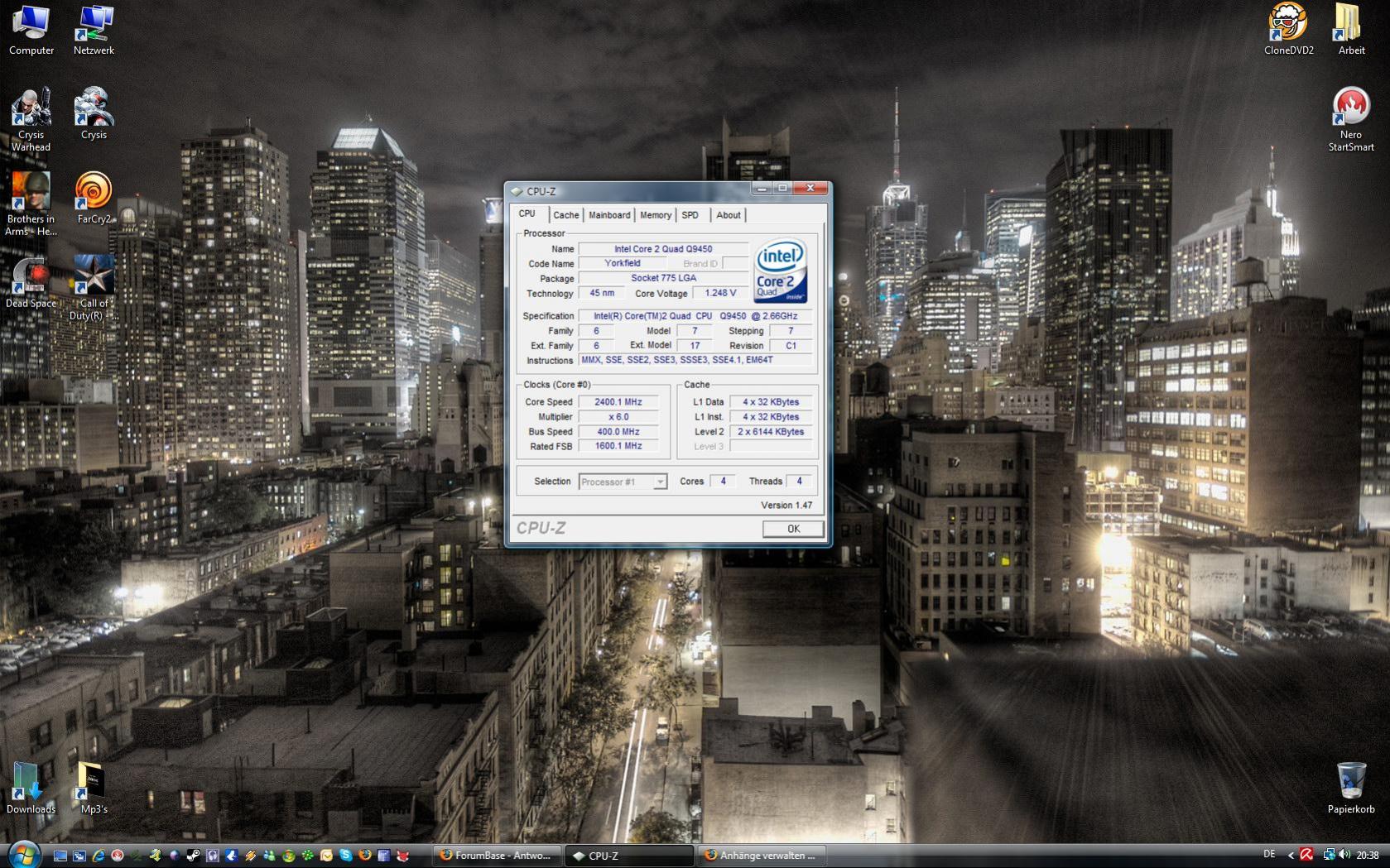Click the taskbar clock 20:38

[1368, 855]
